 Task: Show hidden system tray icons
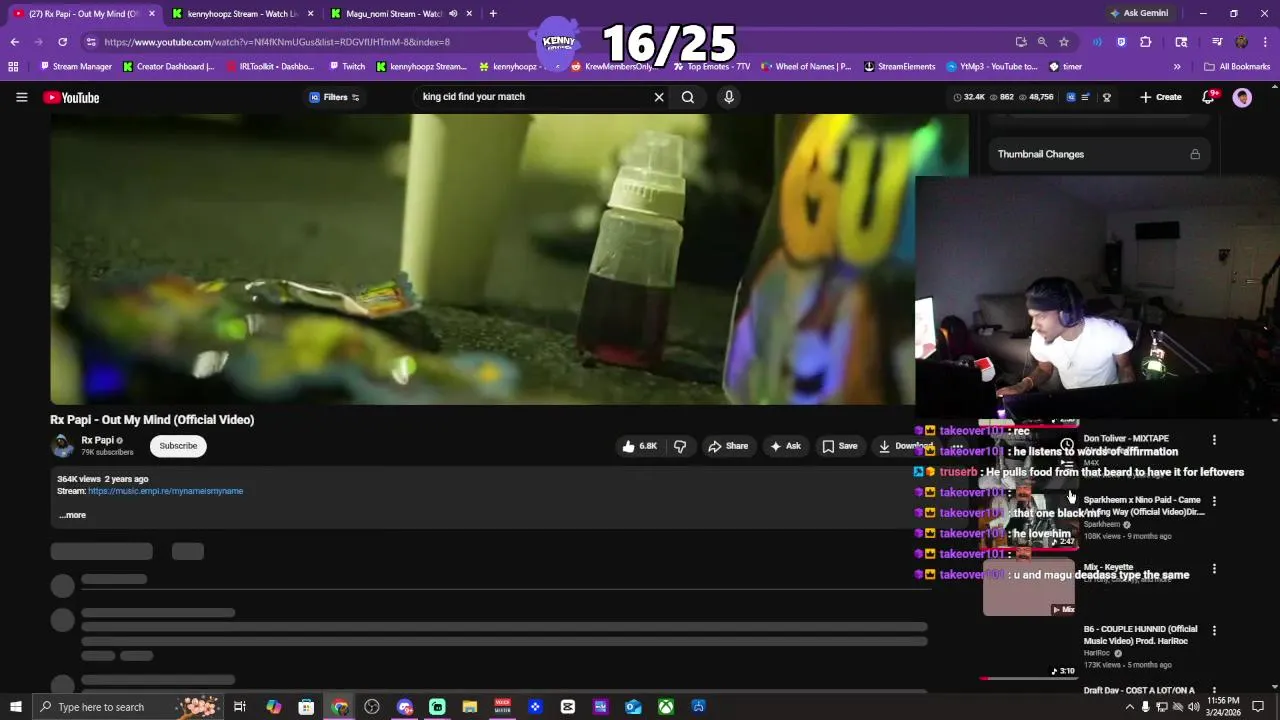coord(1130,707)
